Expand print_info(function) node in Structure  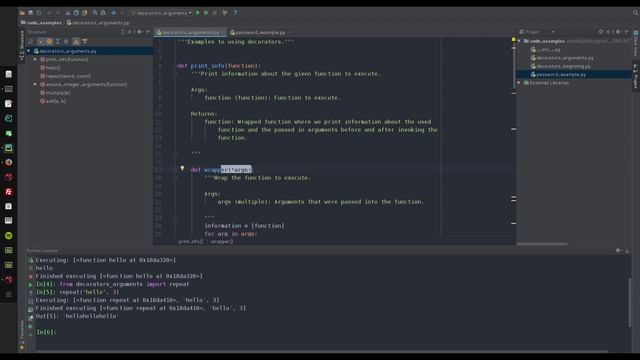point(35,59)
